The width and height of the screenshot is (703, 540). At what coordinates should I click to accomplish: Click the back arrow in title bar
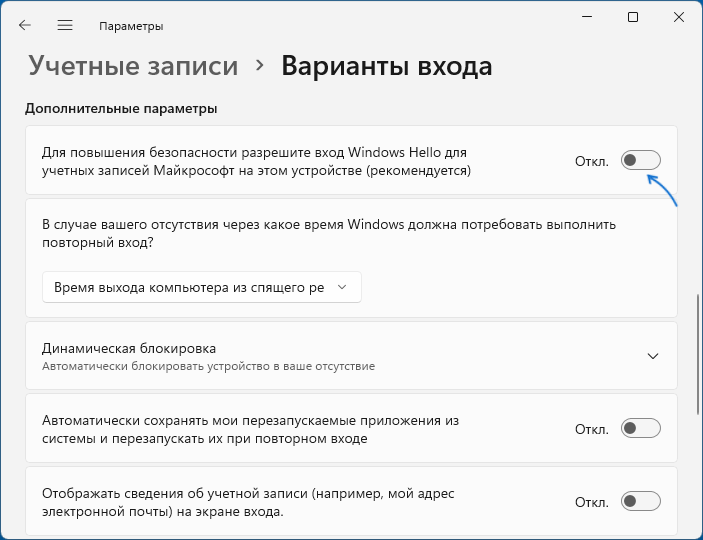click(x=25, y=25)
